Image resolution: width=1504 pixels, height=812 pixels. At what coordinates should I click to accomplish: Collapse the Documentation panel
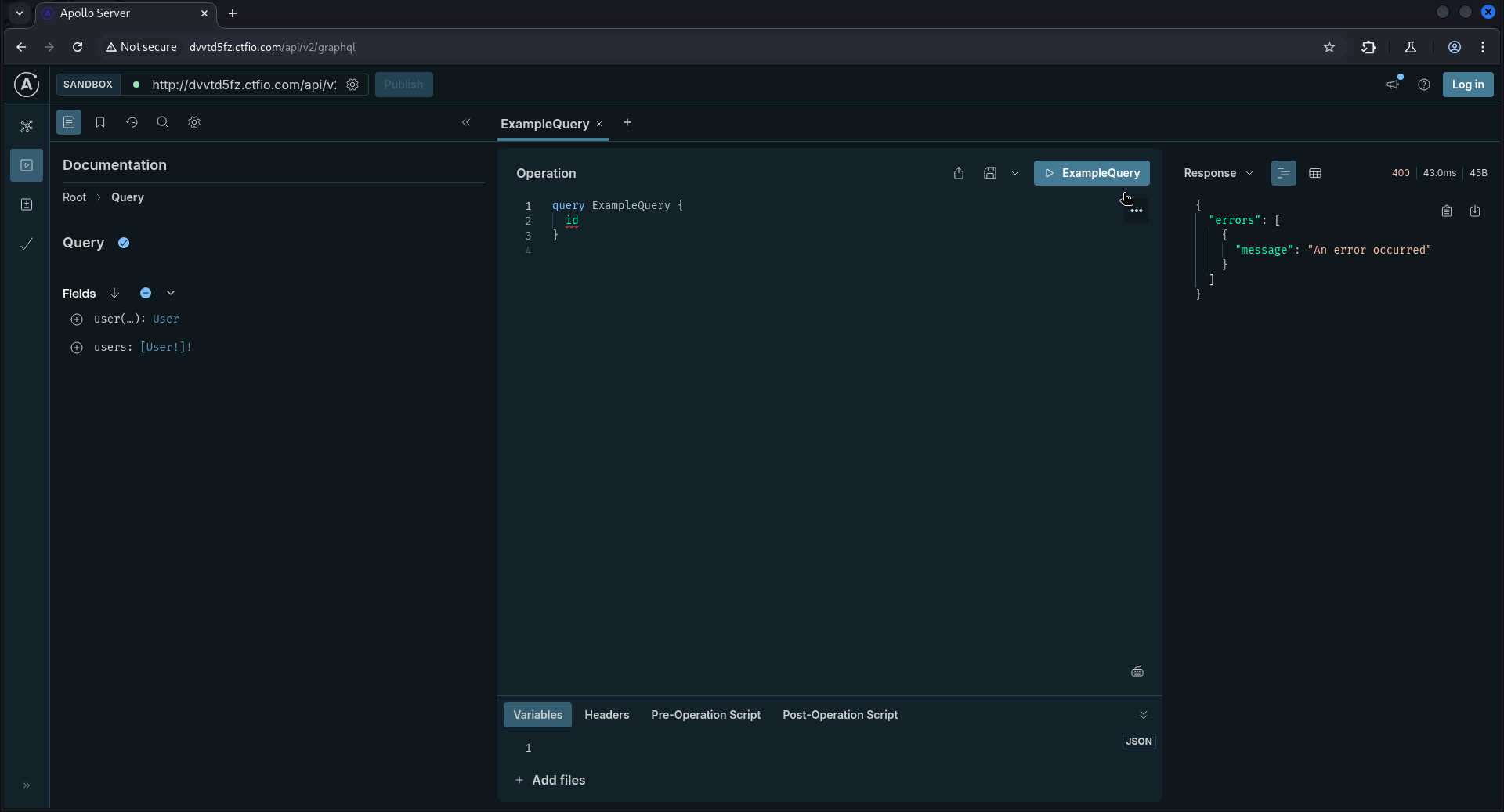pyautogui.click(x=466, y=122)
